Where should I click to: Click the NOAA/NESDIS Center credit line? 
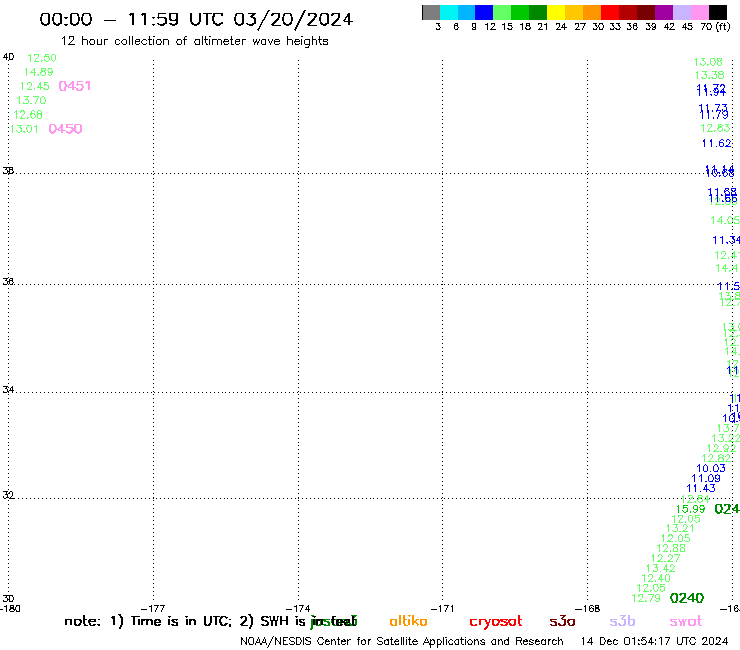(402, 642)
